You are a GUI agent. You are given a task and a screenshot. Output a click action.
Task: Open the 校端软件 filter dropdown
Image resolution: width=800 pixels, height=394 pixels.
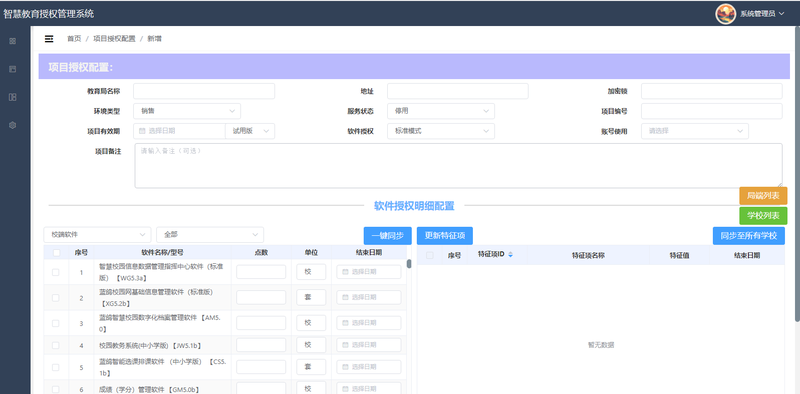[x=97, y=235]
